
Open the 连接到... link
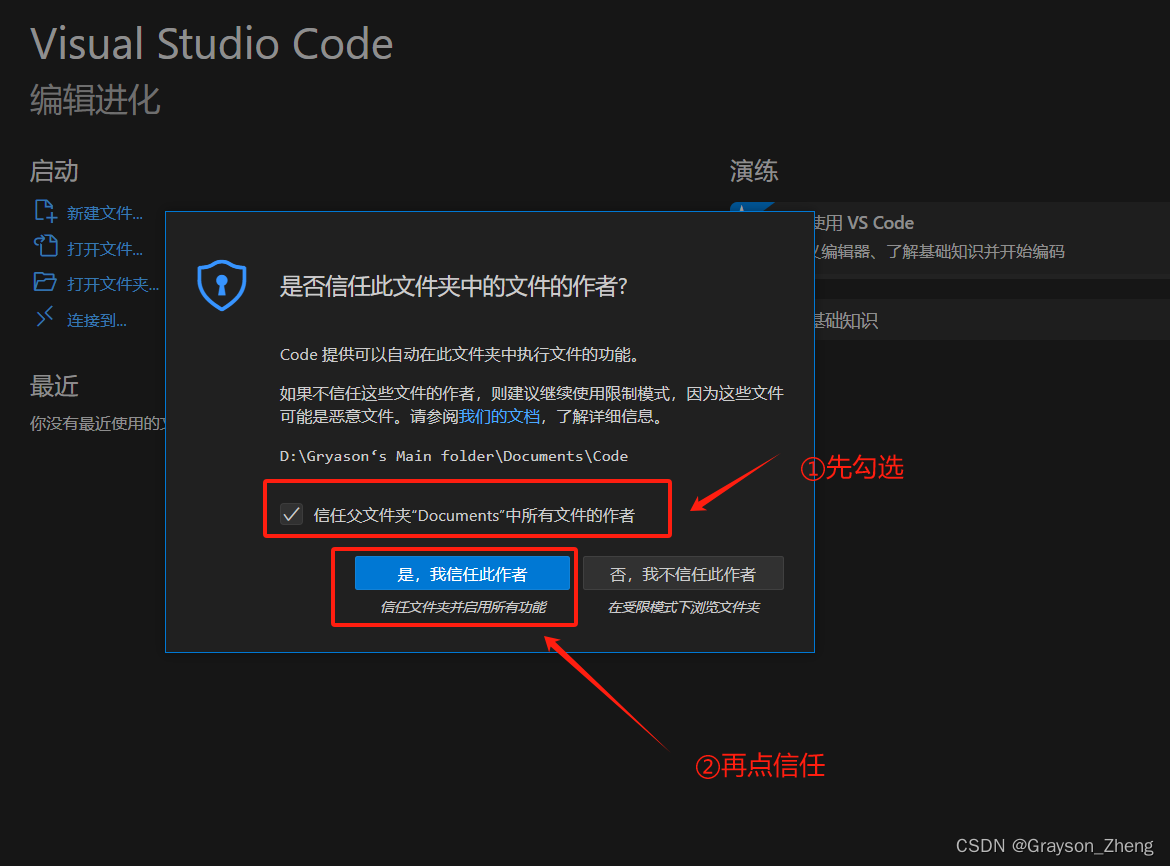97,321
